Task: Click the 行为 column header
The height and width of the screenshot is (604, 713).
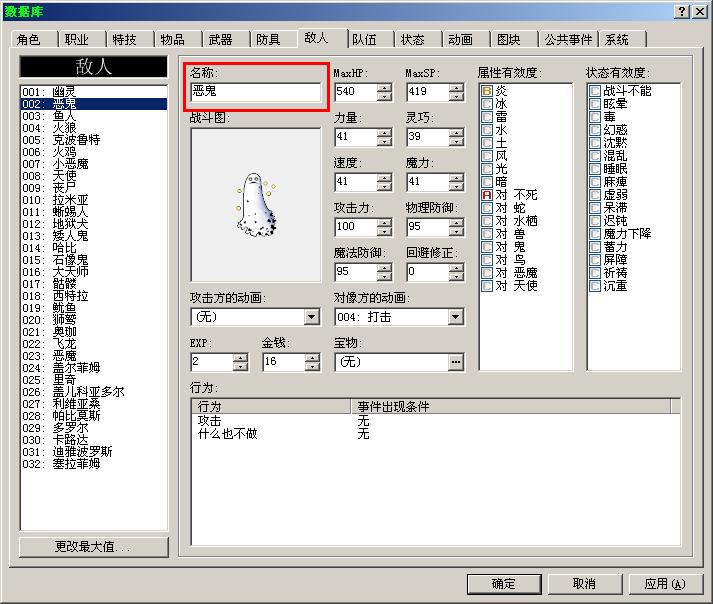Action: pyautogui.click(x=271, y=406)
